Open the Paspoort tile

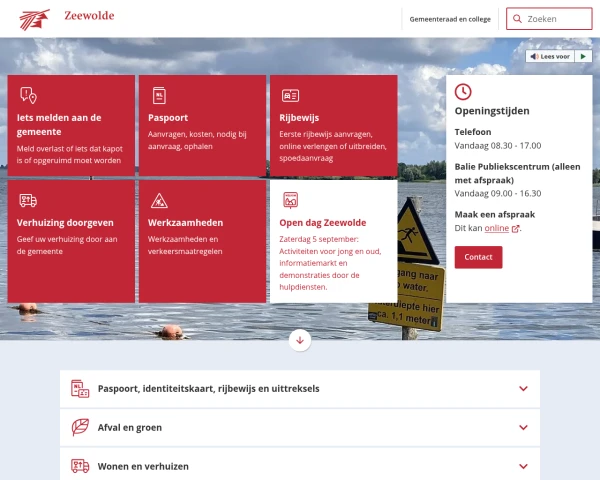coord(202,126)
